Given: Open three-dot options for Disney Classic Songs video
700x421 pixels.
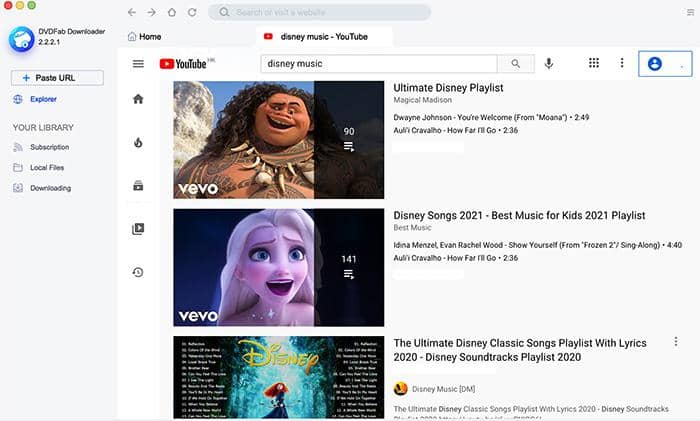Looking at the screenshot, I should click(x=676, y=342).
